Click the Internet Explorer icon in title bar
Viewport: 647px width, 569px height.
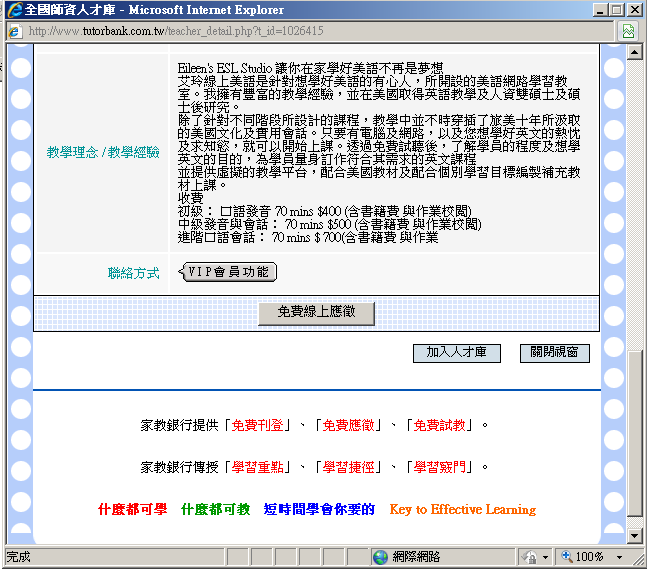tap(13, 10)
